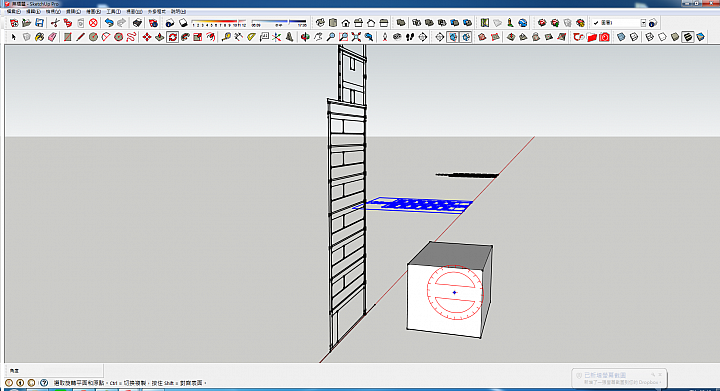This screenshot has width=720, height=391.
Task: Choose the Follow Me tool
Action: point(186,37)
